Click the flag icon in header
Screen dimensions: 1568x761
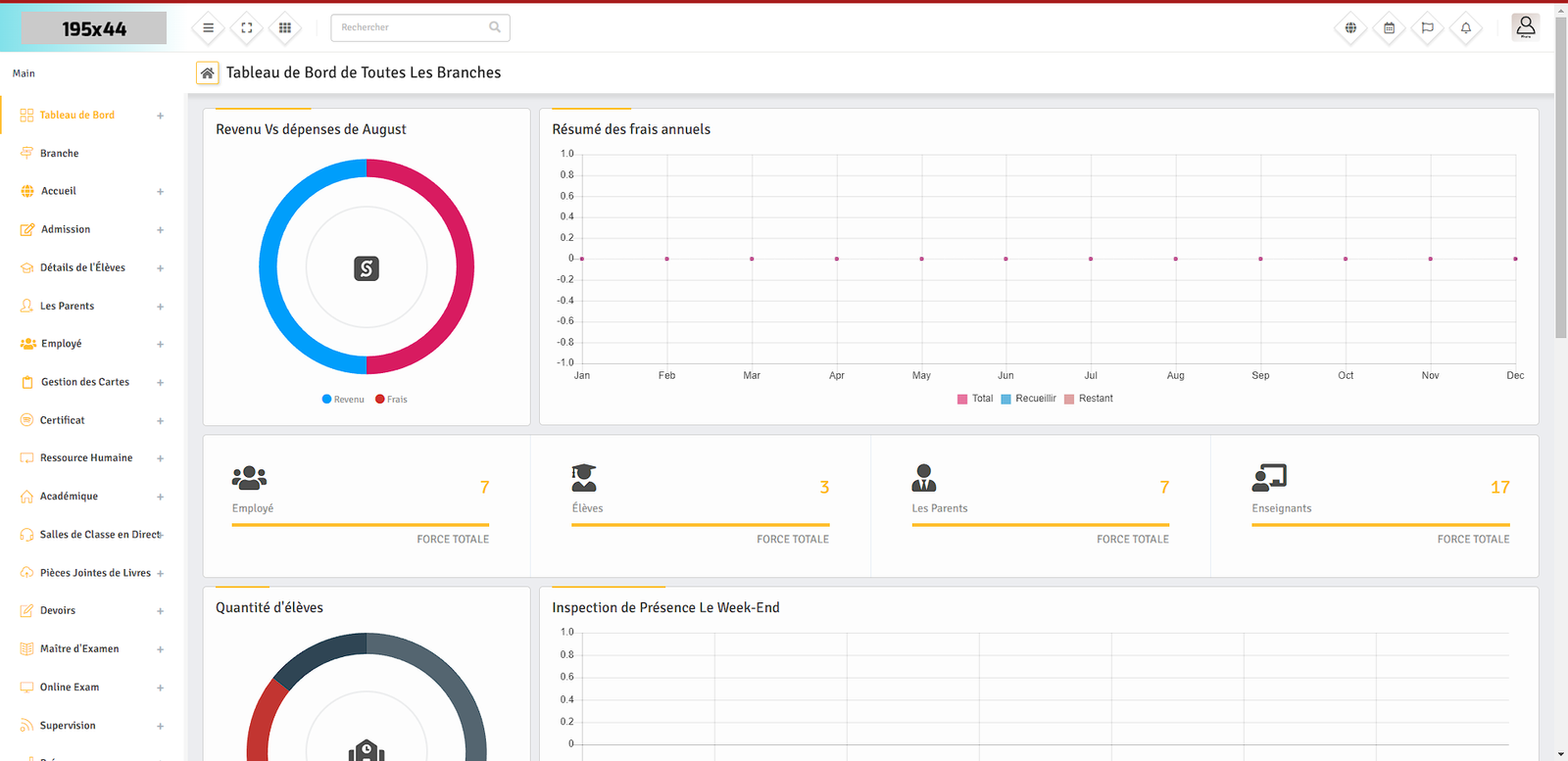tap(1428, 28)
